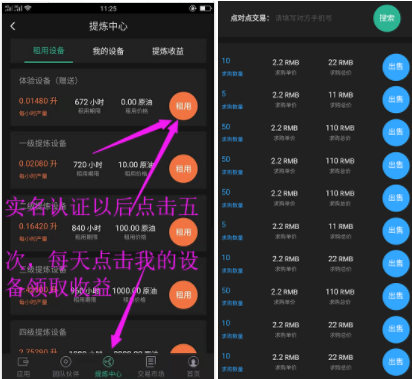This screenshot has height=379, width=412.
Task: Select the 720 小时 rental period
Action: tap(88, 165)
